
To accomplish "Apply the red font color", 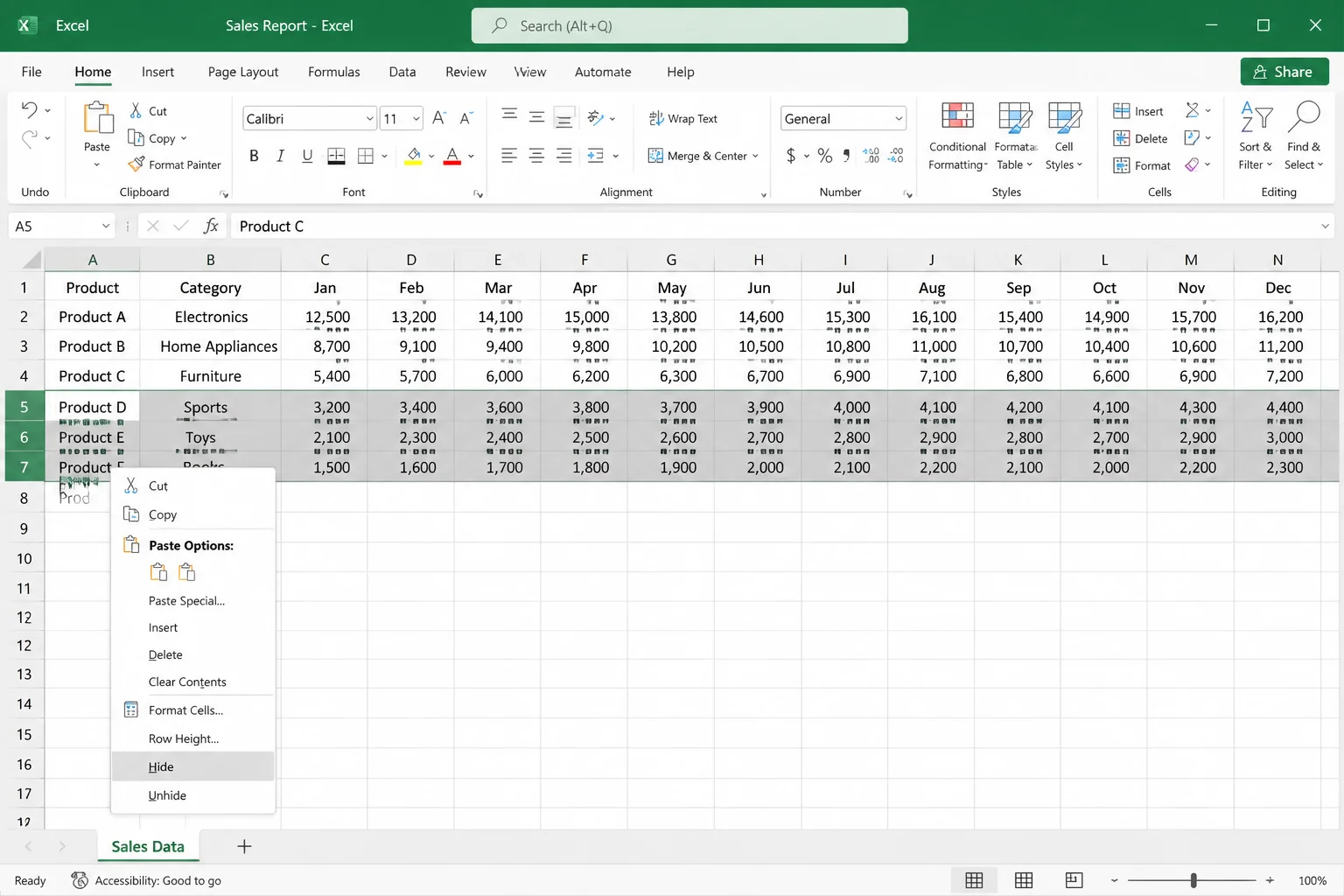I will 452,157.
